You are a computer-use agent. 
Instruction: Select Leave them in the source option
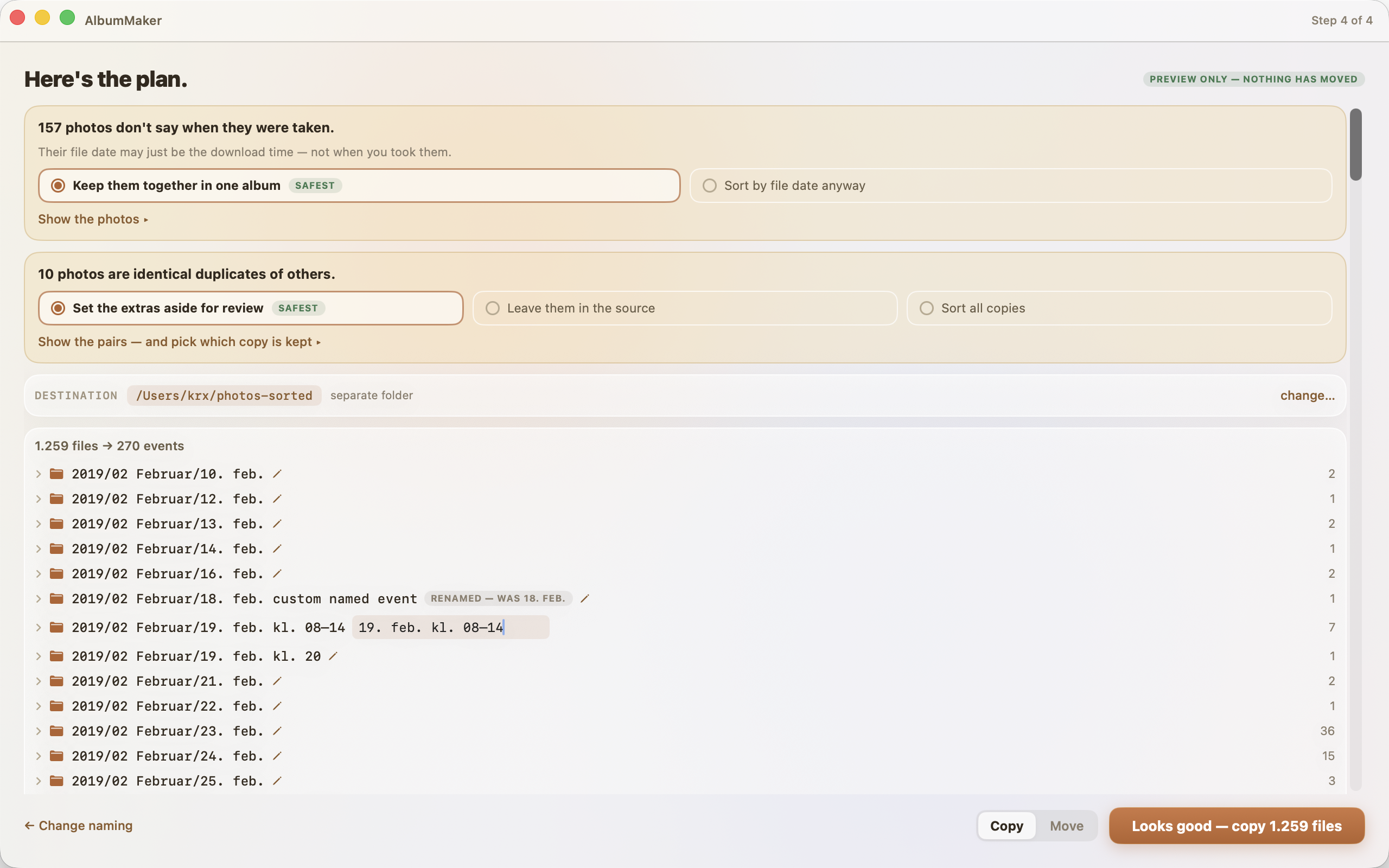(685, 308)
